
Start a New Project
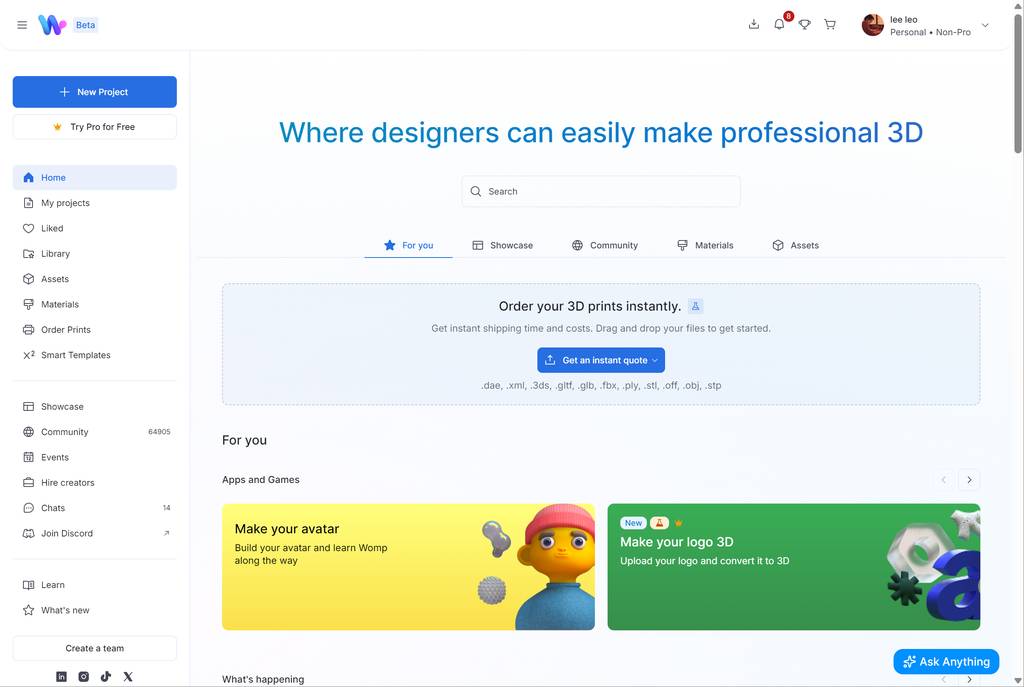point(94,92)
